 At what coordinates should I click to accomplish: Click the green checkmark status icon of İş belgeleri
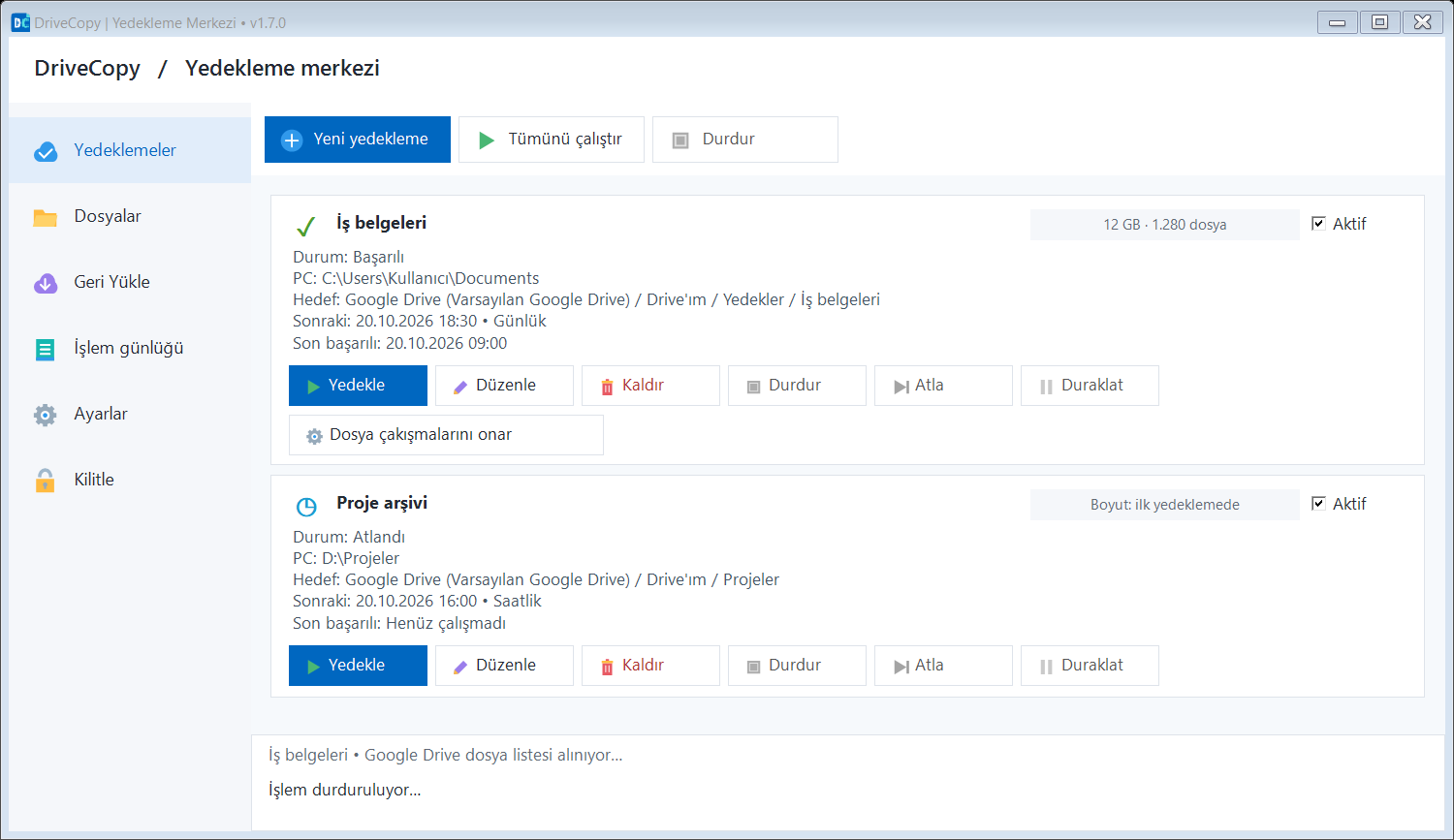click(305, 227)
